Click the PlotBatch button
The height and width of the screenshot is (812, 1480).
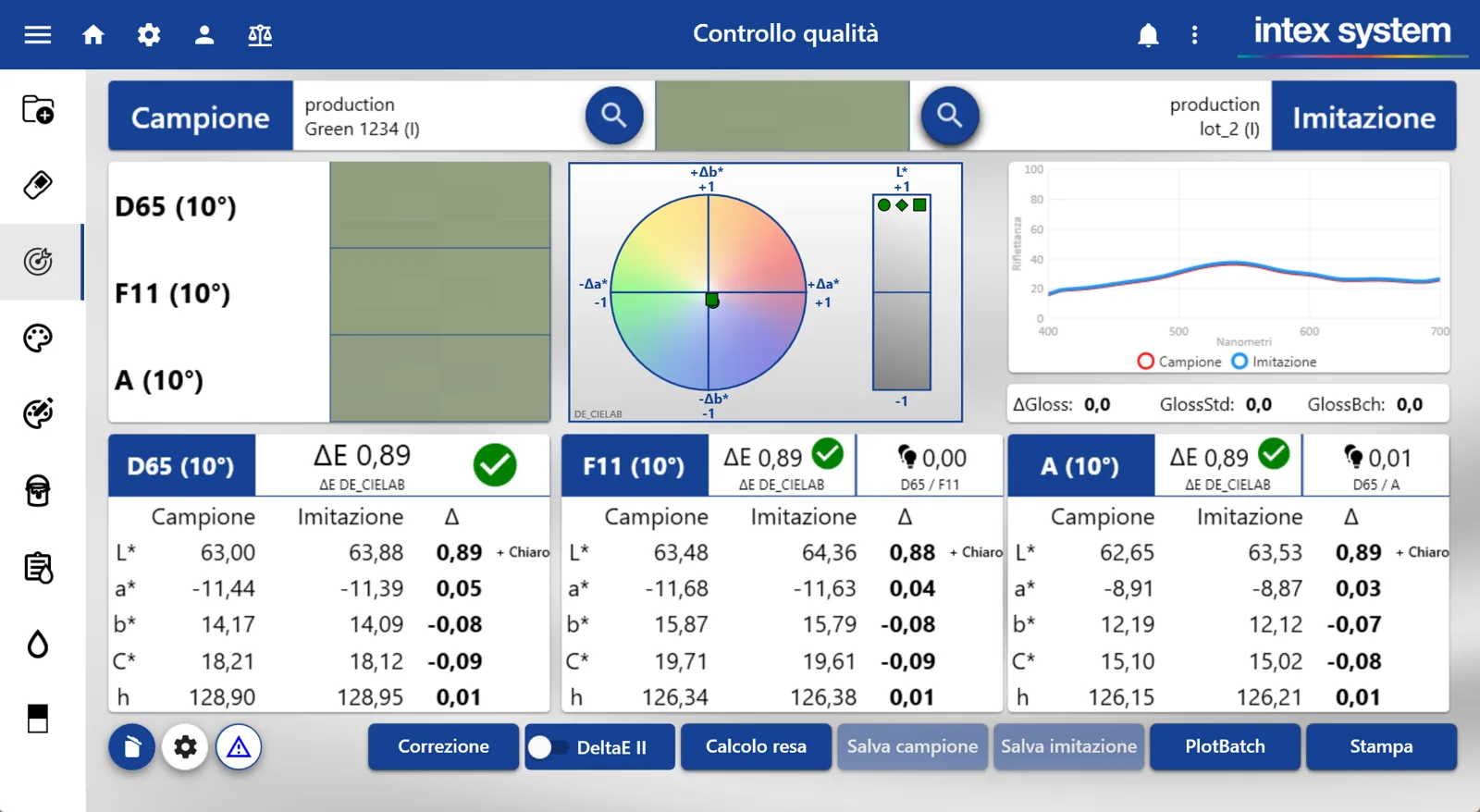click(1225, 746)
